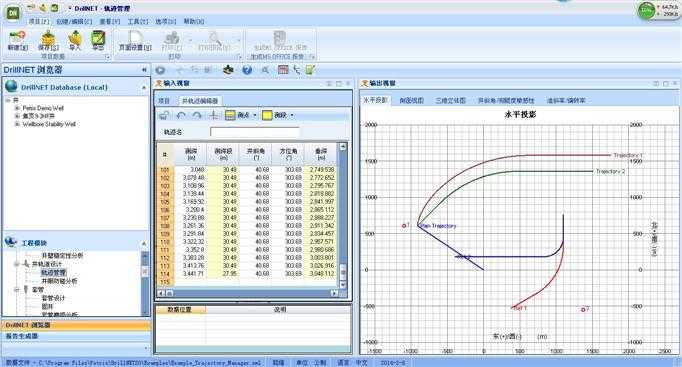The image size is (682, 367).
Task: Click the insert-row icon in editor toolbar
Action: click(x=214, y=115)
